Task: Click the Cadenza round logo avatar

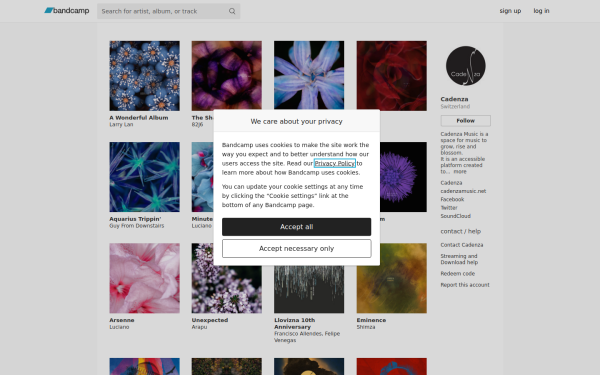Action: [x=465, y=66]
